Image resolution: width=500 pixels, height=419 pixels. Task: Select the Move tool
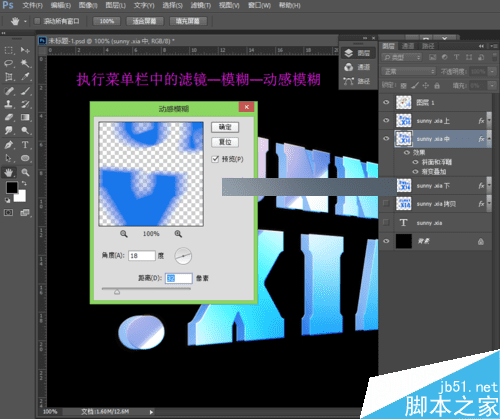point(25,50)
